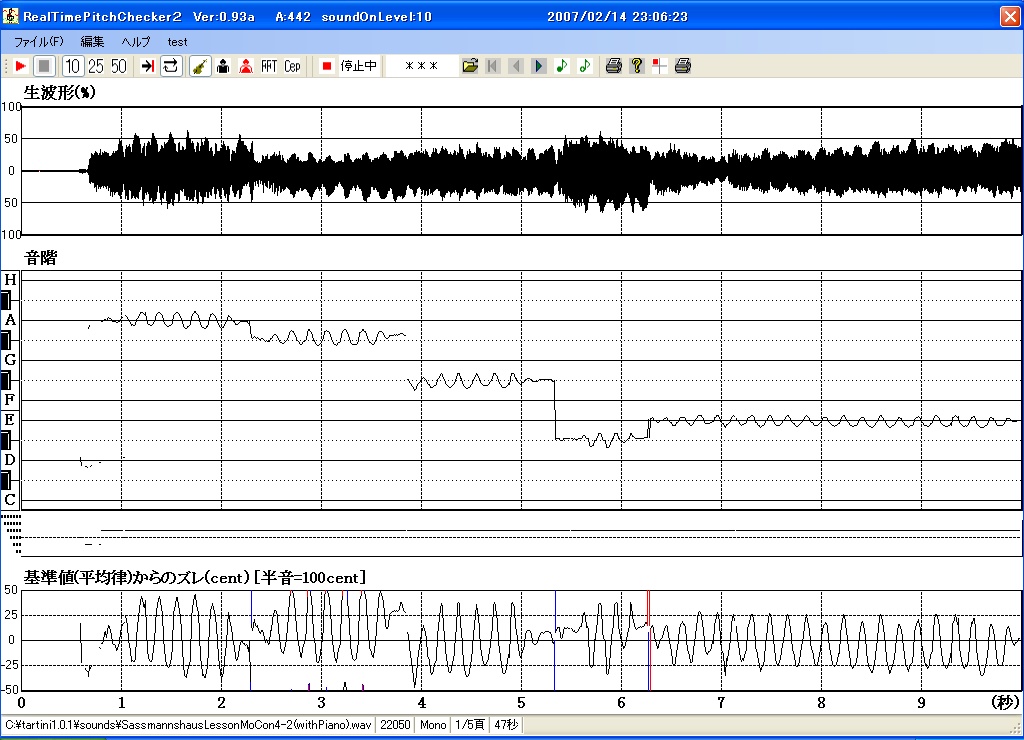Screen dimensions: 1024x740
Task: Go to the previous page
Action: (x=516, y=66)
